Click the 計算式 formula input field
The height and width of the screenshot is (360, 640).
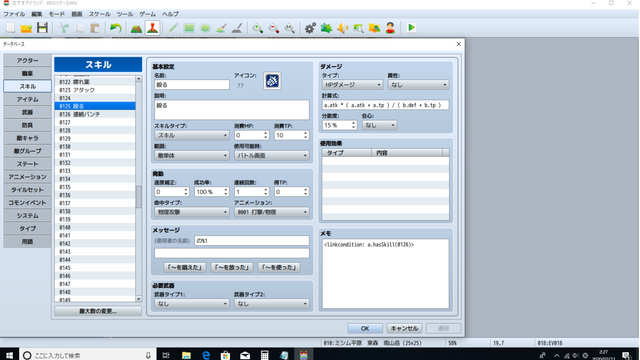385,105
